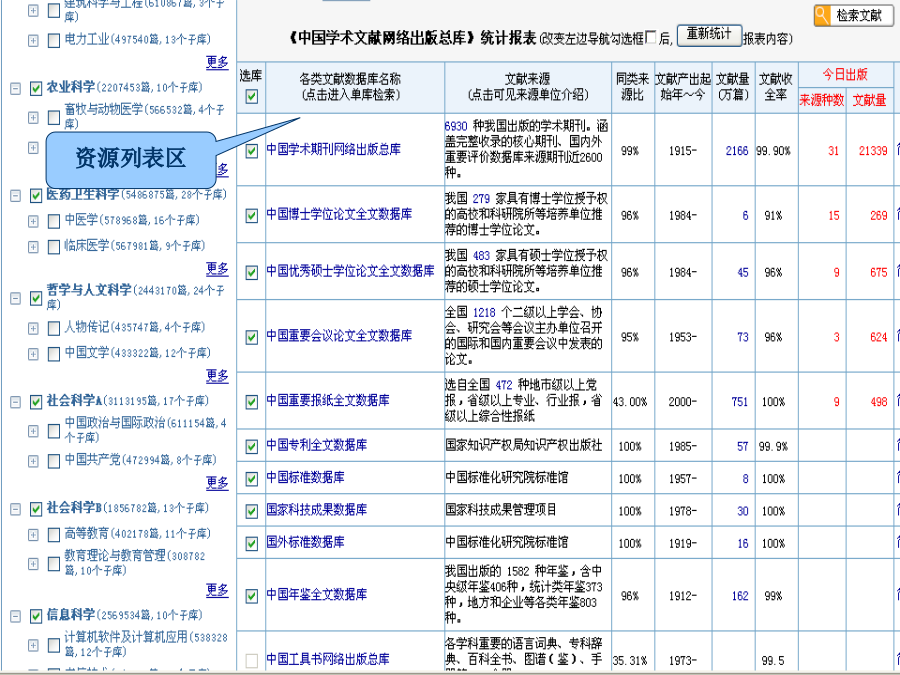Select the 中国共产党 tree item label
900x675 pixels.
click(140, 460)
